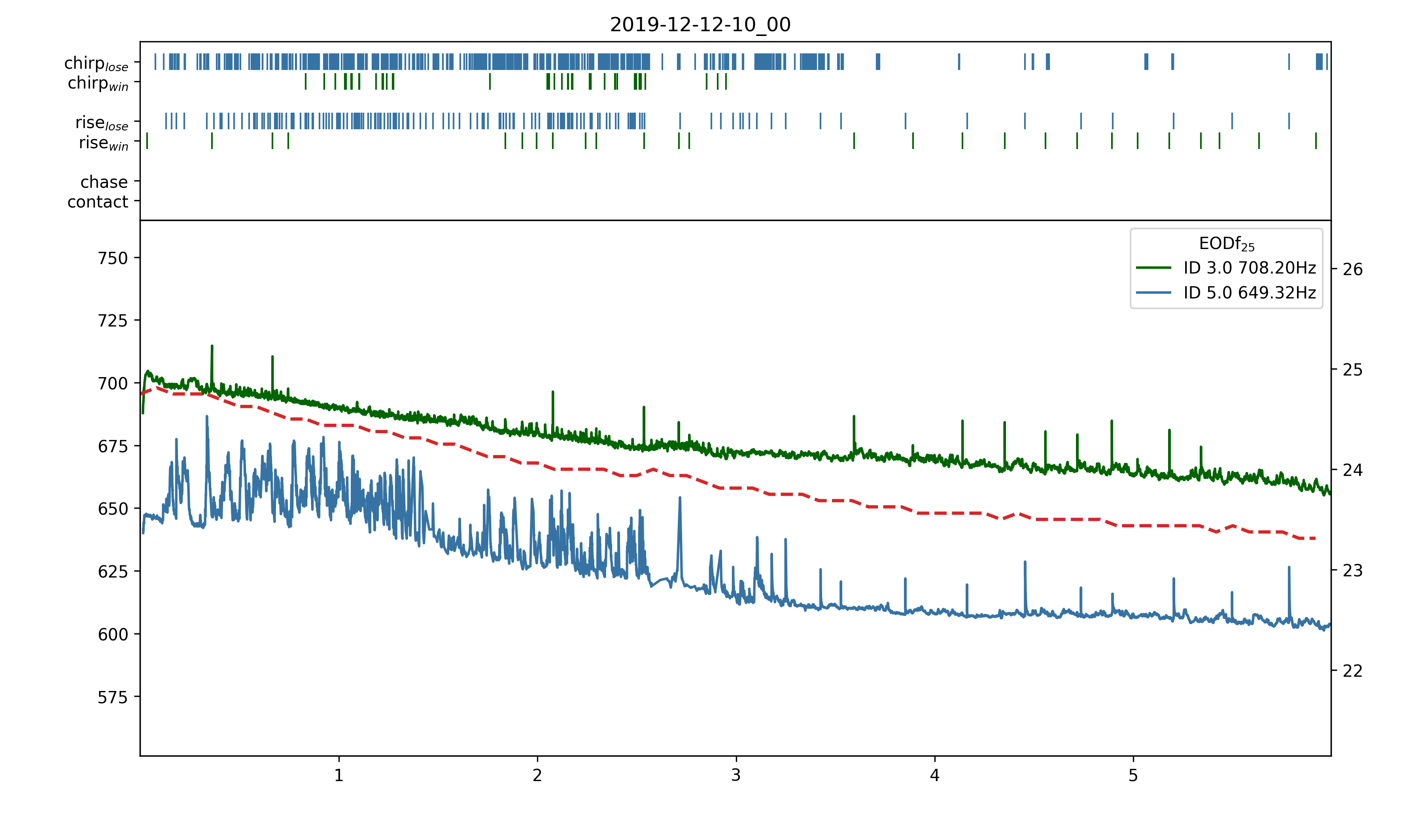Click the chirp lose row label
Viewport: 1401px width, 840px height.
[x=96, y=63]
